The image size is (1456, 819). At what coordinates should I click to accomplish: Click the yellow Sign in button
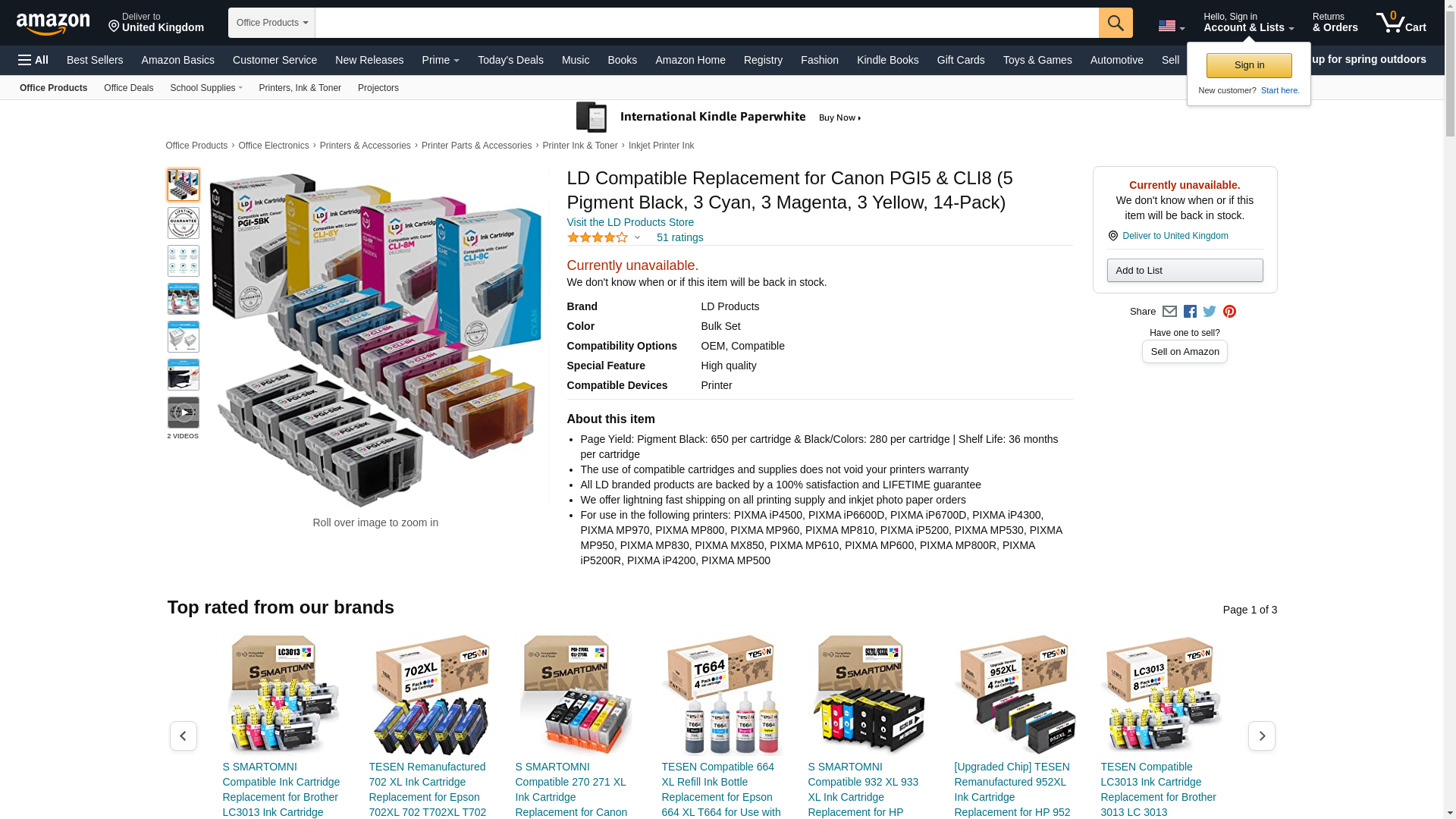click(1249, 65)
